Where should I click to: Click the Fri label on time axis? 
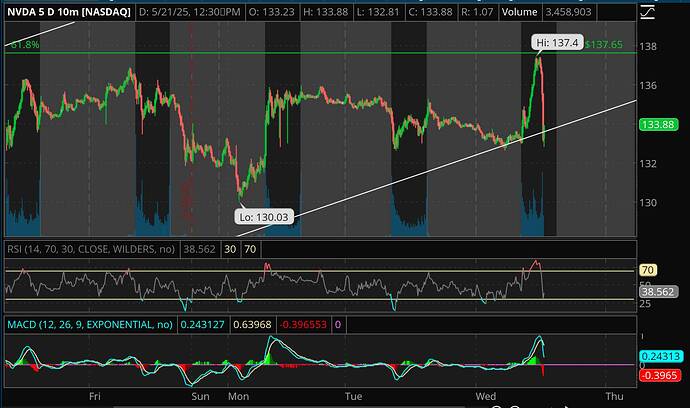coord(95,397)
